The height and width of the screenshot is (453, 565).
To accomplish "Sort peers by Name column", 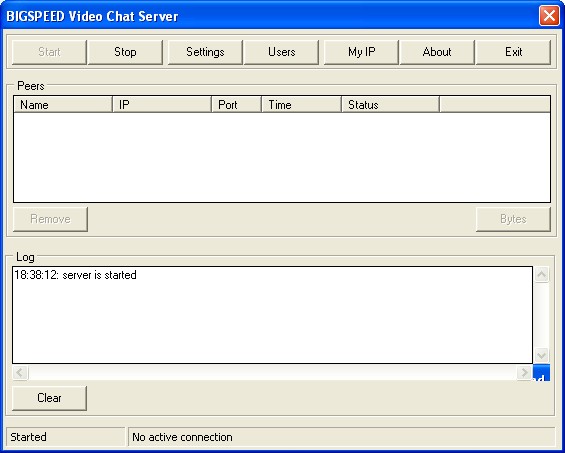I will click(63, 105).
